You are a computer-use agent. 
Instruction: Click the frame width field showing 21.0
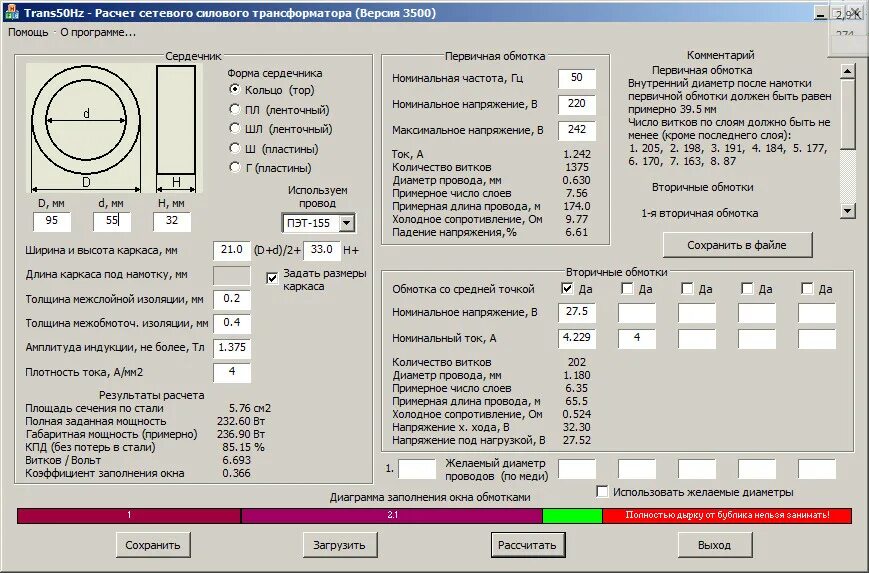[232, 250]
